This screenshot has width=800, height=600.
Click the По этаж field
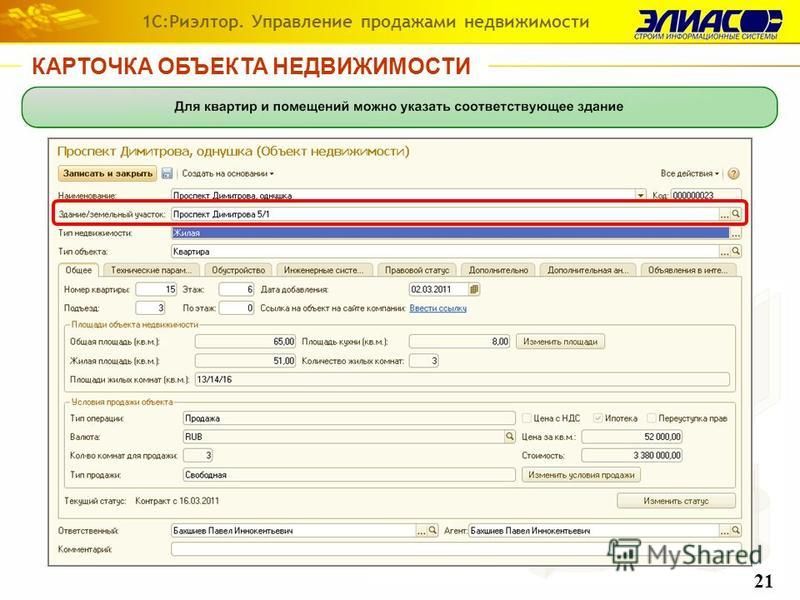(x=236, y=308)
